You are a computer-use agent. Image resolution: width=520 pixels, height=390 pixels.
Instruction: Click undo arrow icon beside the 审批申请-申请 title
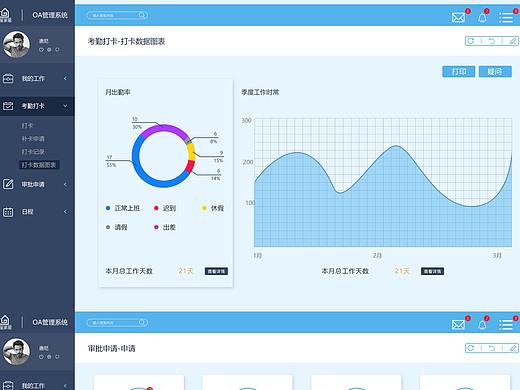[x=492, y=348]
